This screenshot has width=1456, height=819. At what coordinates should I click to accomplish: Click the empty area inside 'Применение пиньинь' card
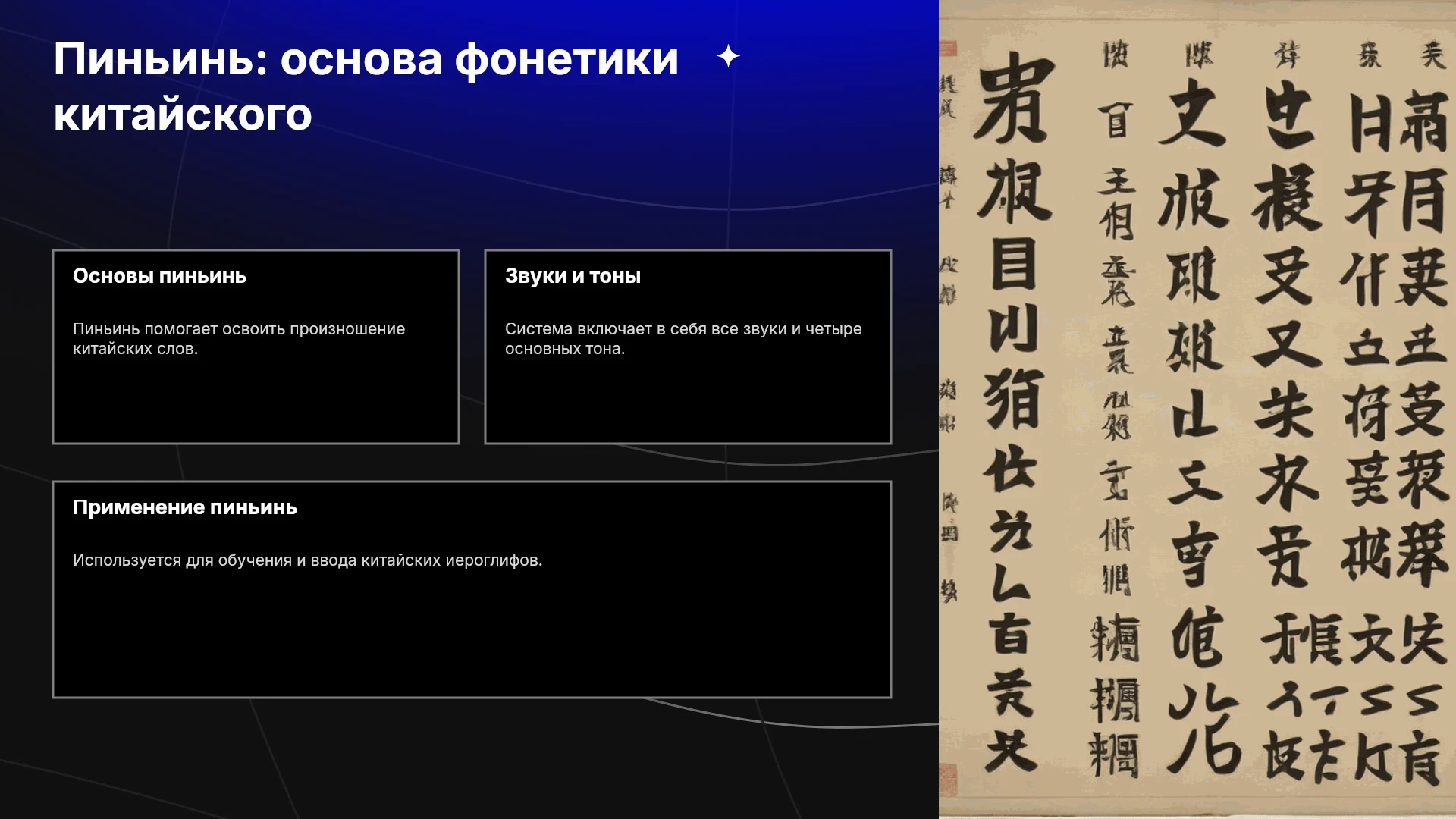coord(472,637)
